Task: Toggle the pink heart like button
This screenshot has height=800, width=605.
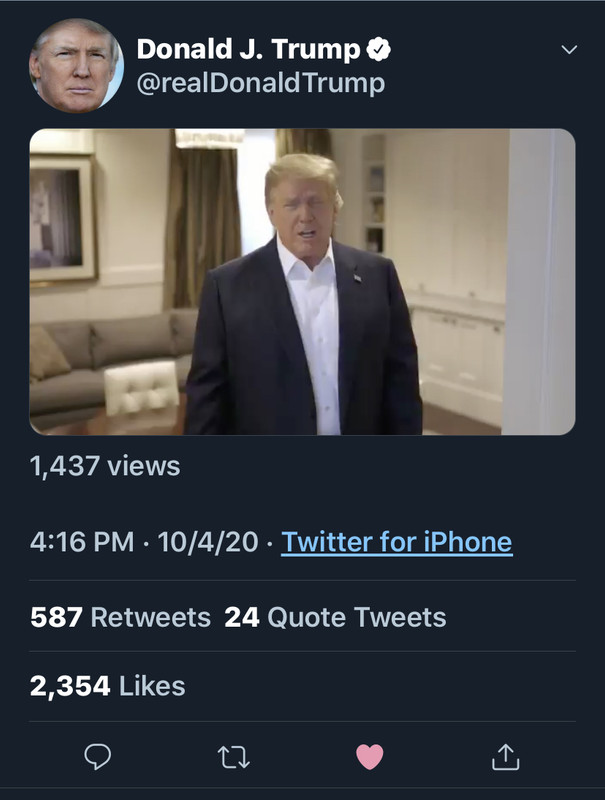Action: point(369,757)
